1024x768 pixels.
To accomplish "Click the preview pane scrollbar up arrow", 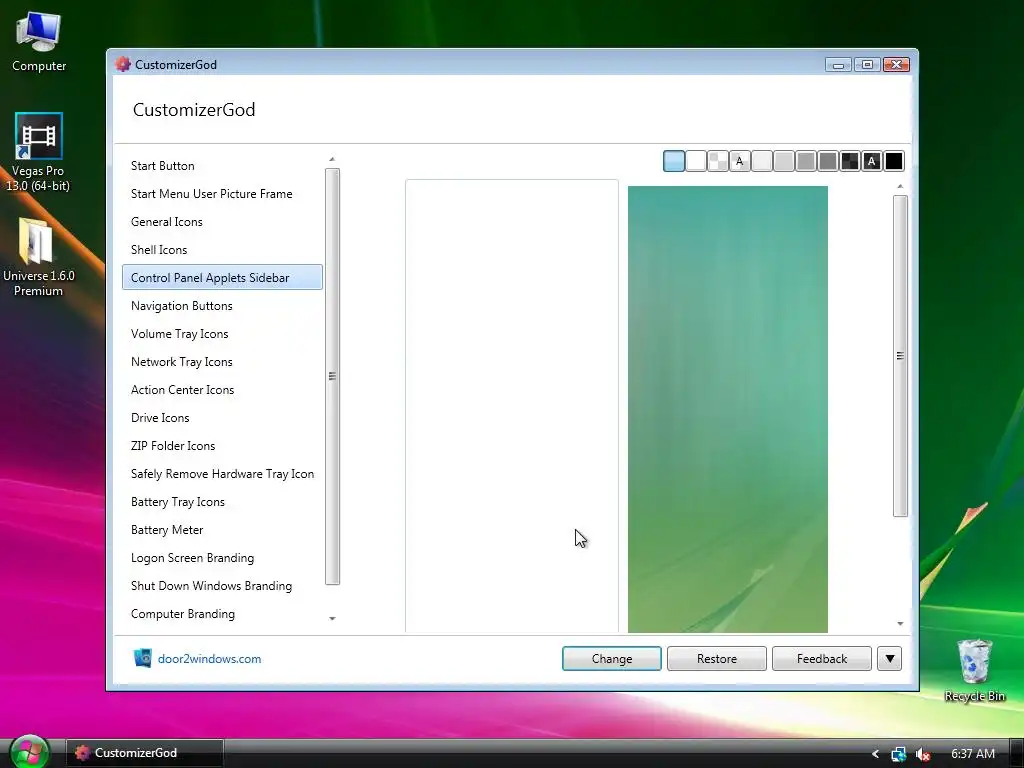I will click(900, 187).
